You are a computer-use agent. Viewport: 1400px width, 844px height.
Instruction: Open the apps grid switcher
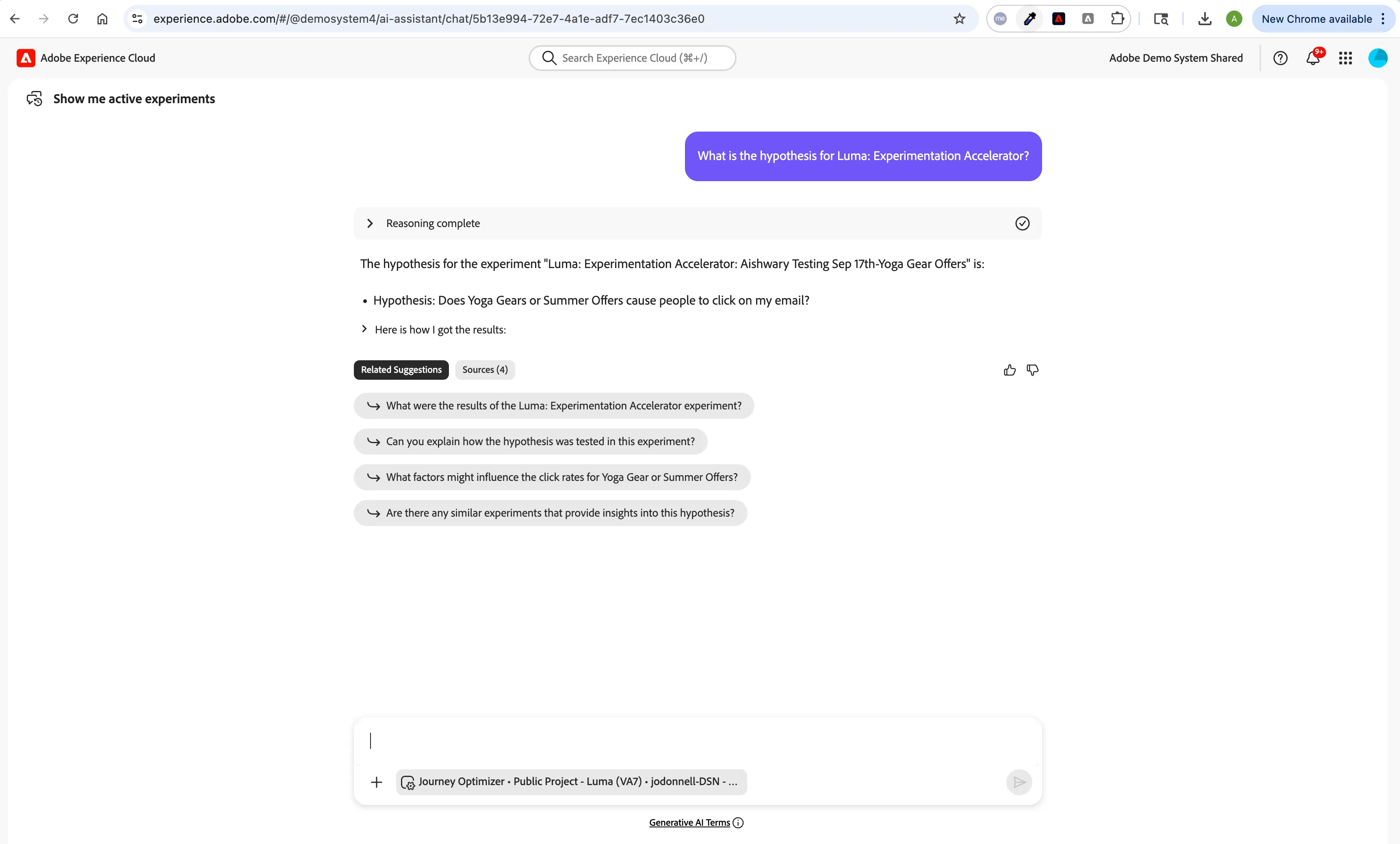pyautogui.click(x=1346, y=58)
